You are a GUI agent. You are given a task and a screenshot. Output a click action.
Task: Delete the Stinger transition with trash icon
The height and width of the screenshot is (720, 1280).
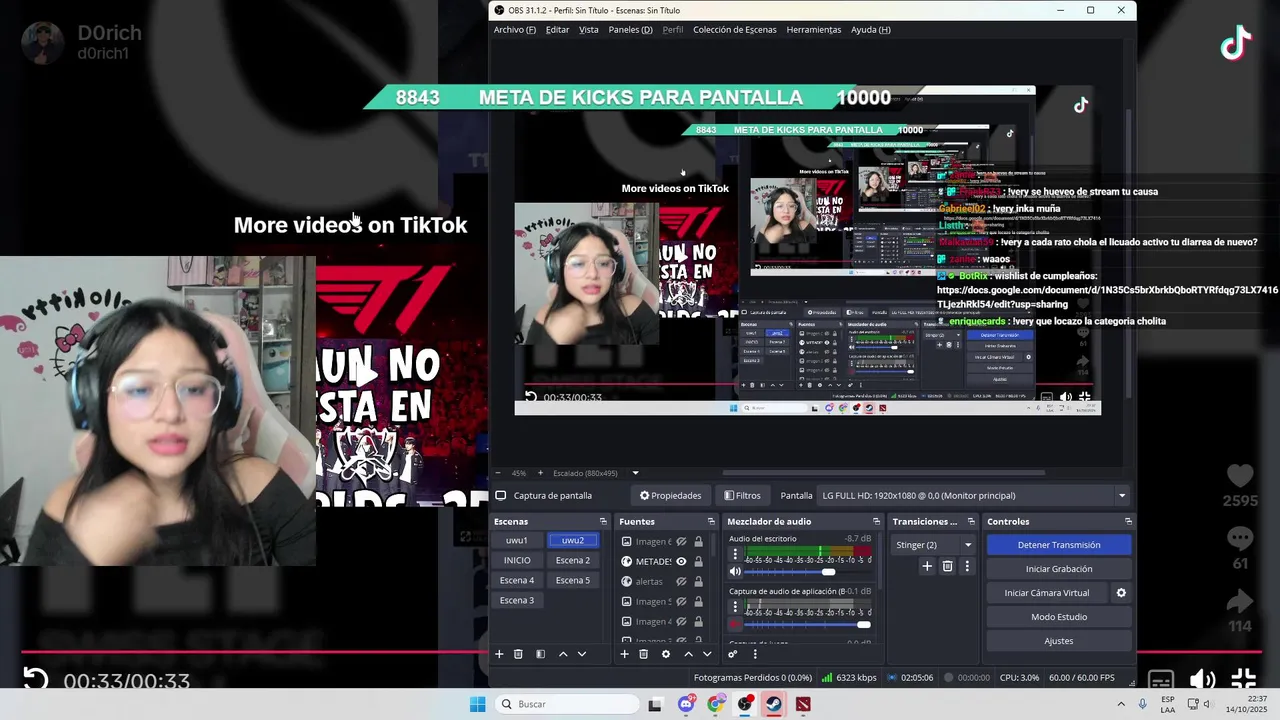tap(947, 566)
